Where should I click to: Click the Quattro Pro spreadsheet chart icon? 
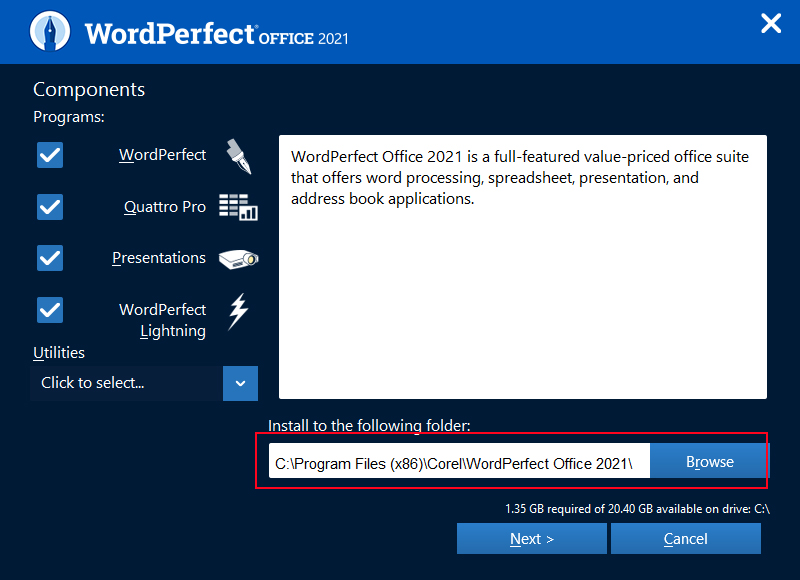pos(238,207)
